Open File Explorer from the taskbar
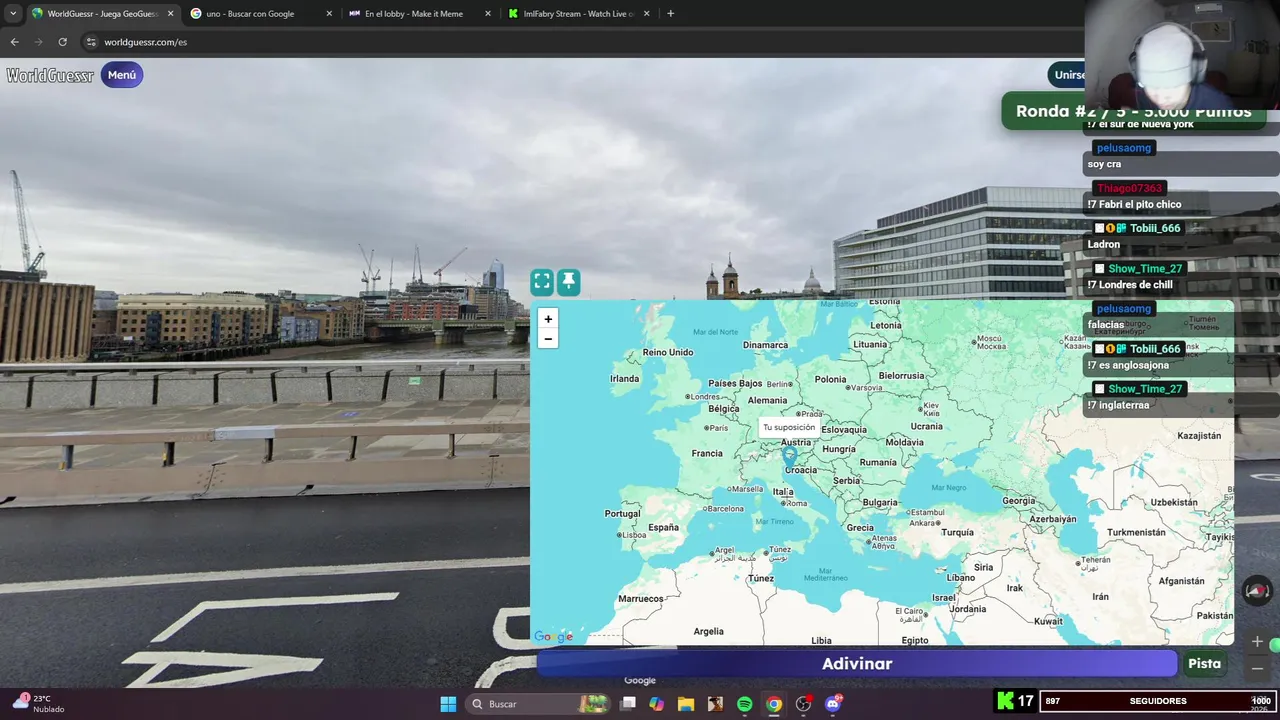 point(685,704)
